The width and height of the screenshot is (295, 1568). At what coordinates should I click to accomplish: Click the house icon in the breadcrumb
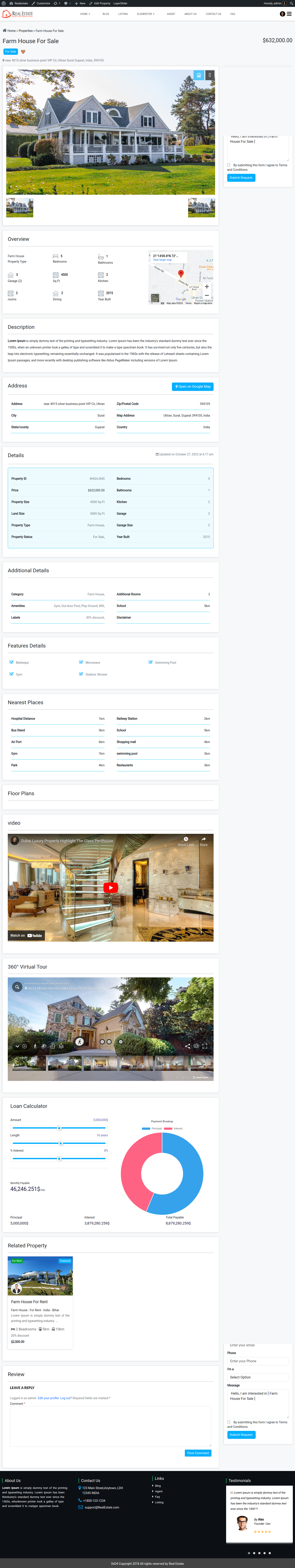click(4, 30)
